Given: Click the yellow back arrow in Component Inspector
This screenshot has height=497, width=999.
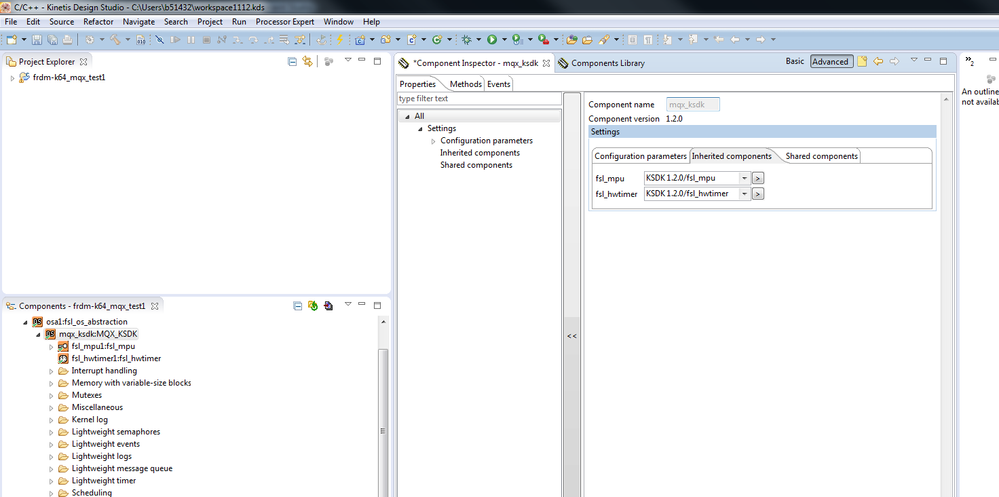Looking at the screenshot, I should pyautogui.click(x=878, y=62).
